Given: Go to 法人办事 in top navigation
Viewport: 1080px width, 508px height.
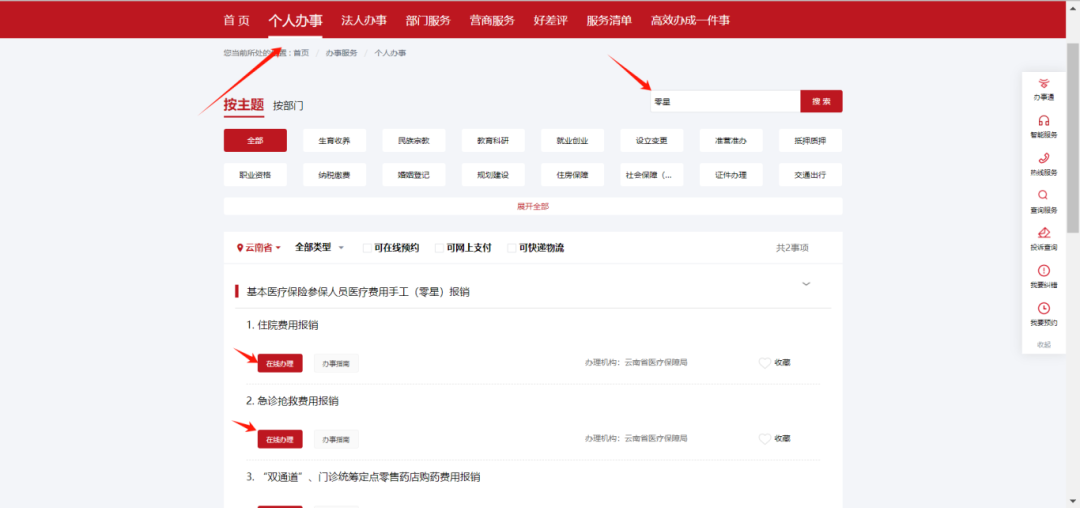Looking at the screenshot, I should [364, 20].
